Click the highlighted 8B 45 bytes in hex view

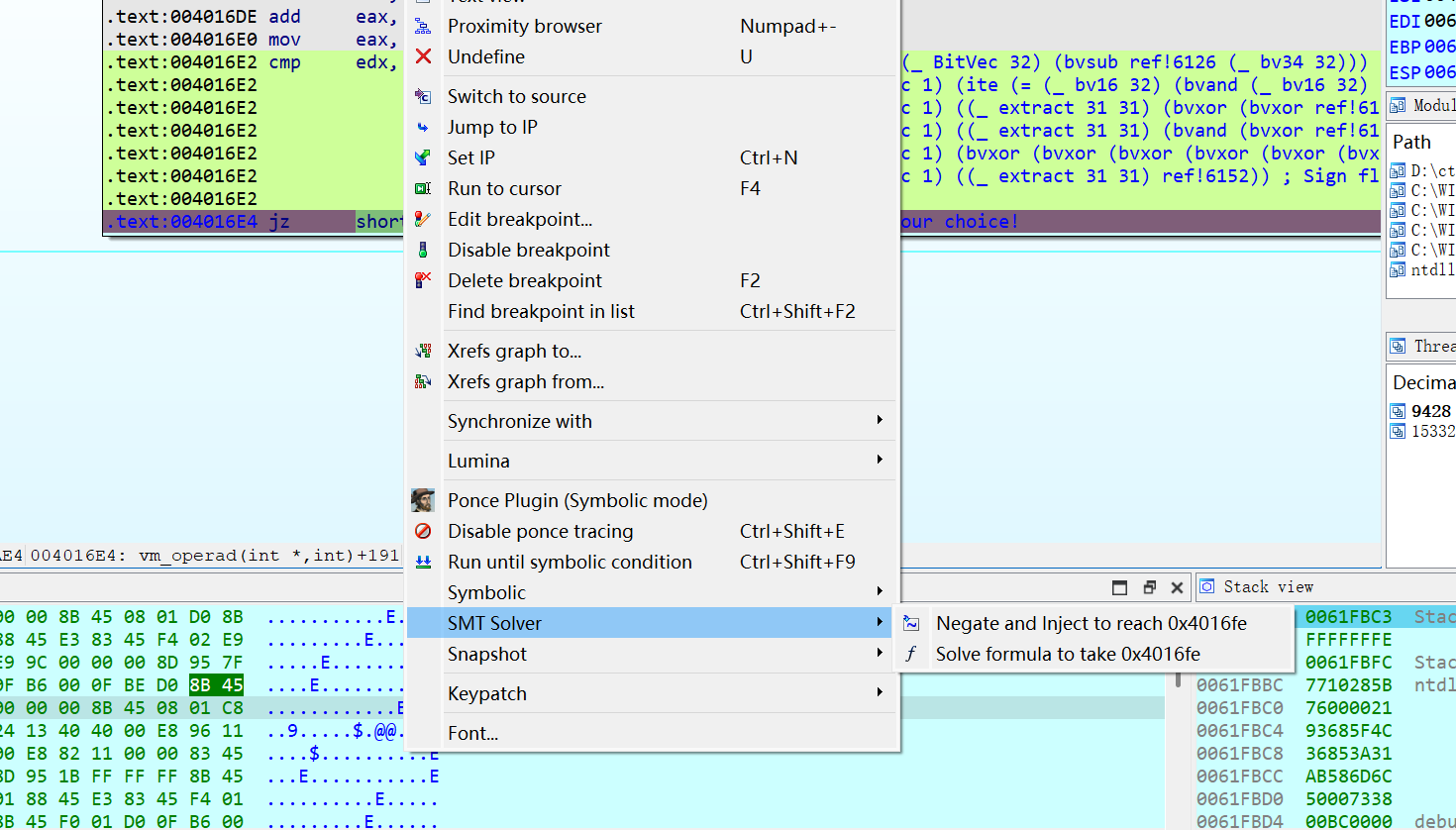(216, 684)
